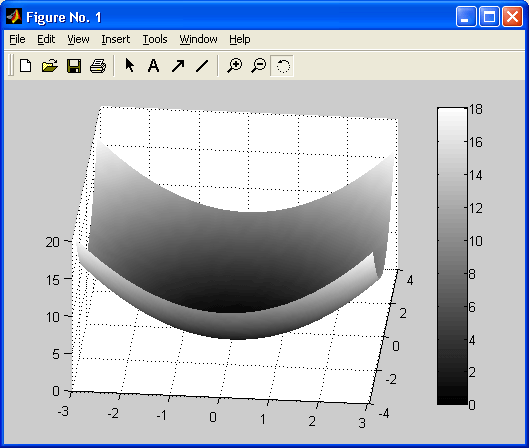Minimize the Figure No. 1 window
Viewport: 529px width, 448px height.
coord(466,17)
